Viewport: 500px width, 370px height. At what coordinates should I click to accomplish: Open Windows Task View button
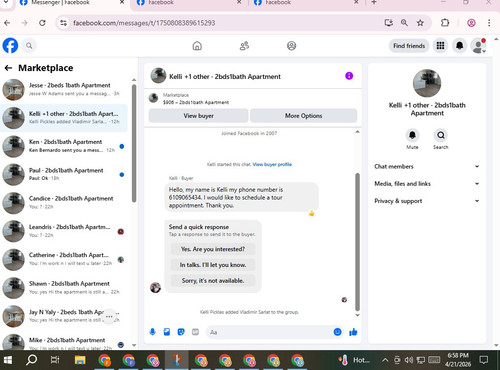pos(55,360)
